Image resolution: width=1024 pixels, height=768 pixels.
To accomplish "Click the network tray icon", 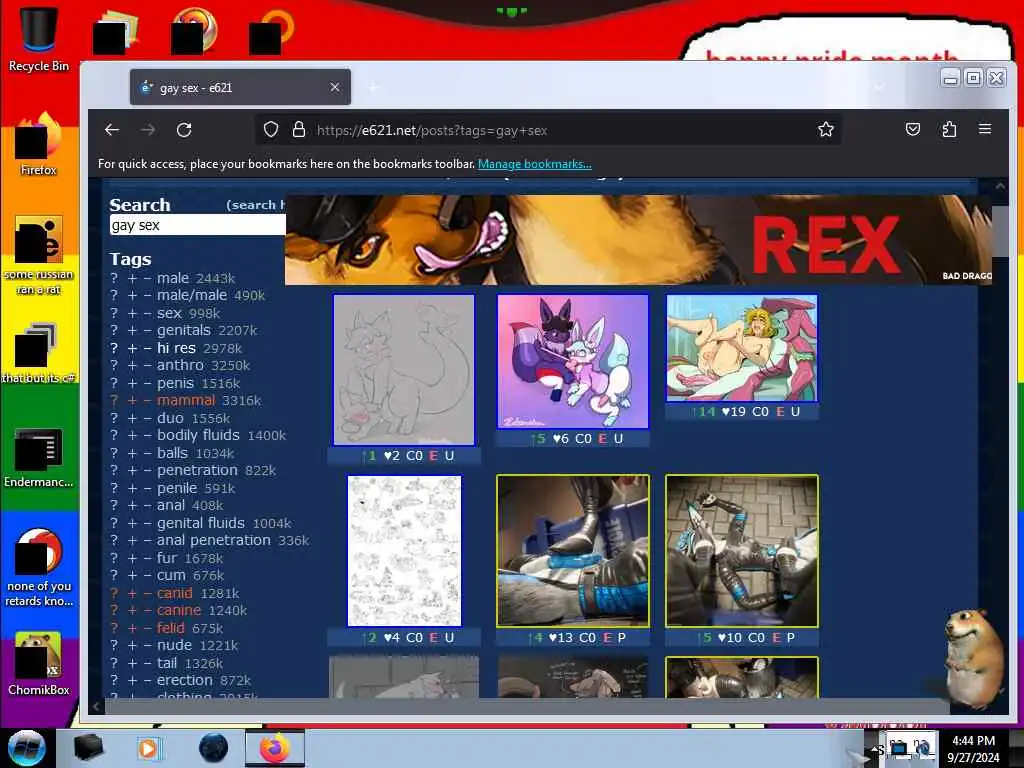I will click(900, 748).
